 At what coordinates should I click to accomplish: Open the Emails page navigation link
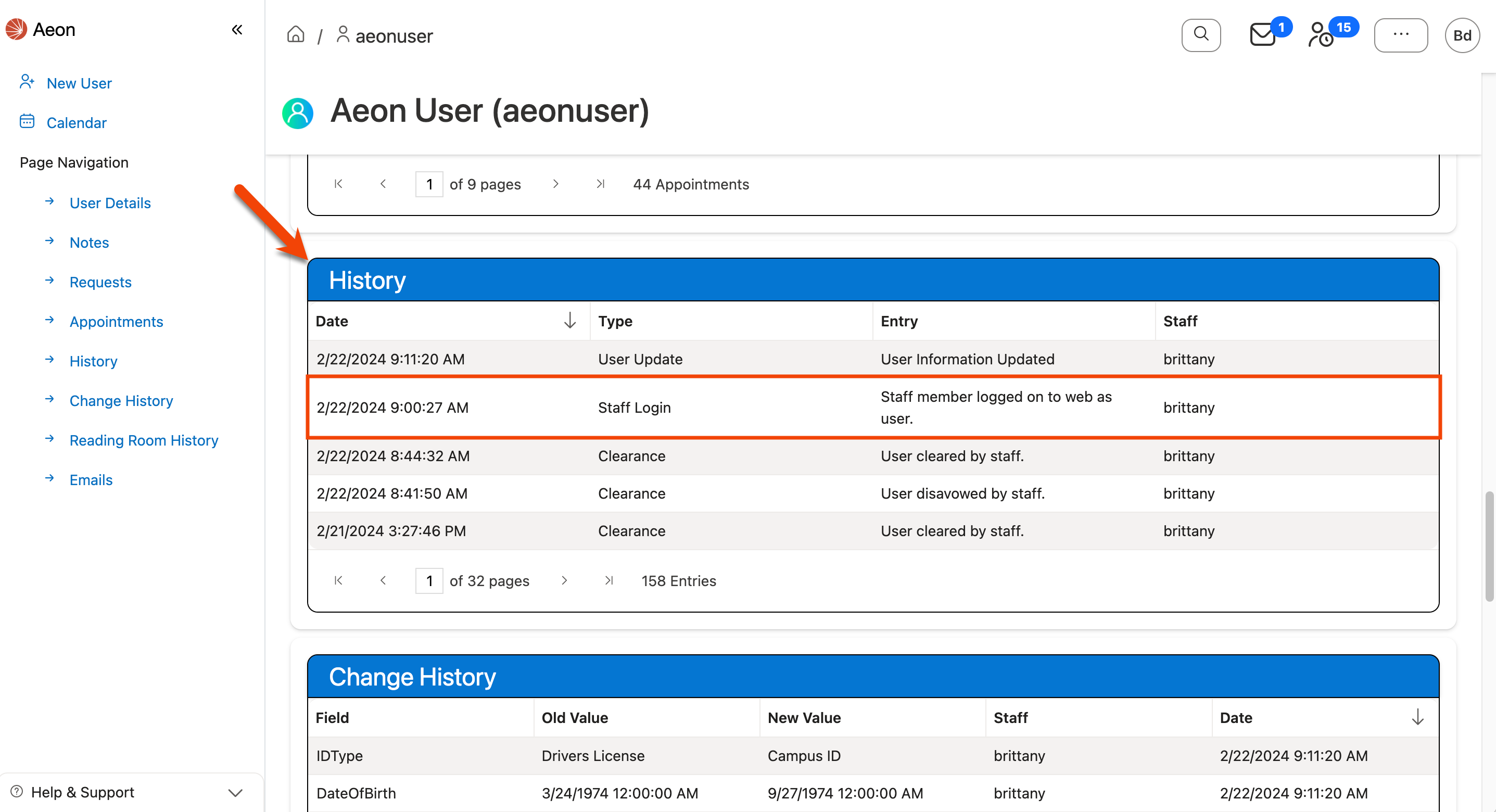(x=91, y=480)
